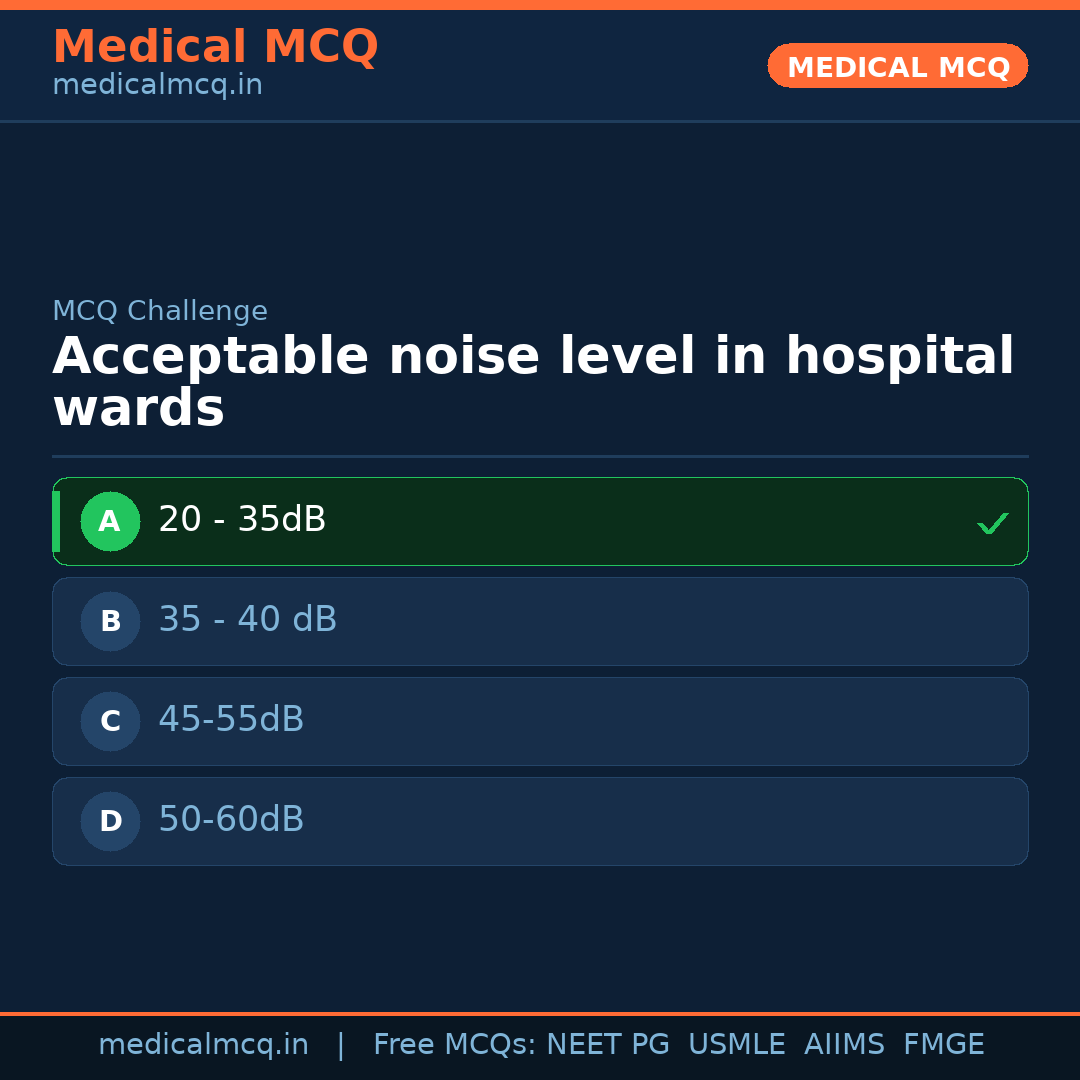Open medicalmcq.in link under header title
The height and width of the screenshot is (1080, 1080).
point(157,86)
